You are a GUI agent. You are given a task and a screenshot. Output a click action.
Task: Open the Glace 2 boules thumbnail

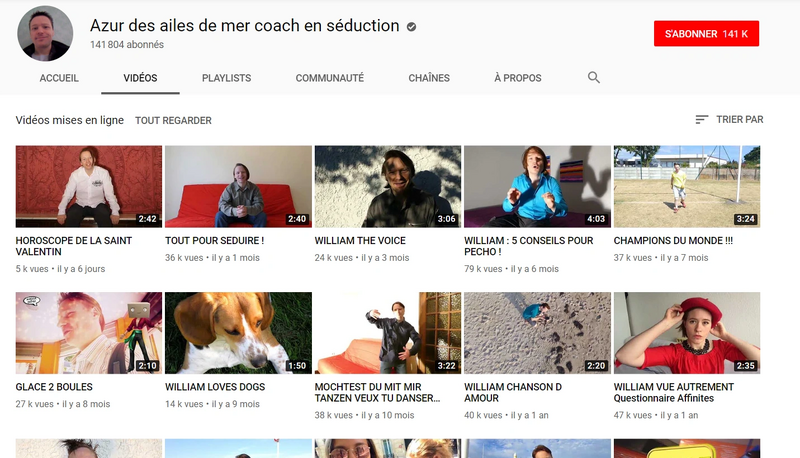pos(89,333)
